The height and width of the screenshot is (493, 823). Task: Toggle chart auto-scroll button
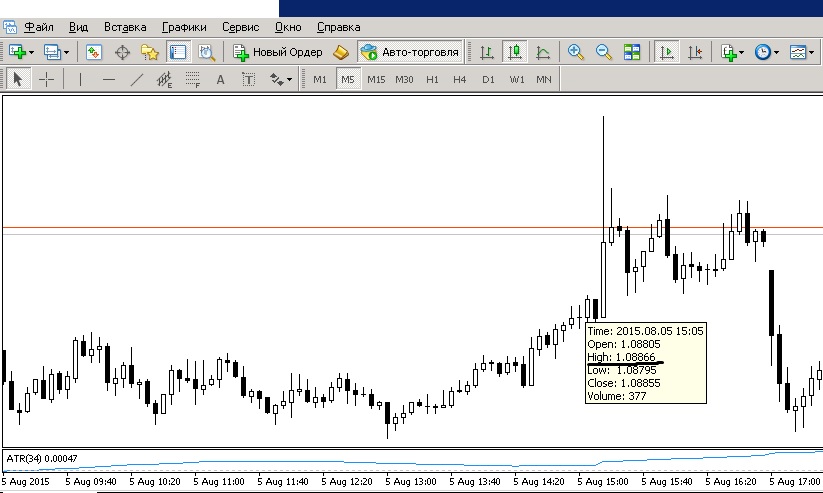(667, 52)
